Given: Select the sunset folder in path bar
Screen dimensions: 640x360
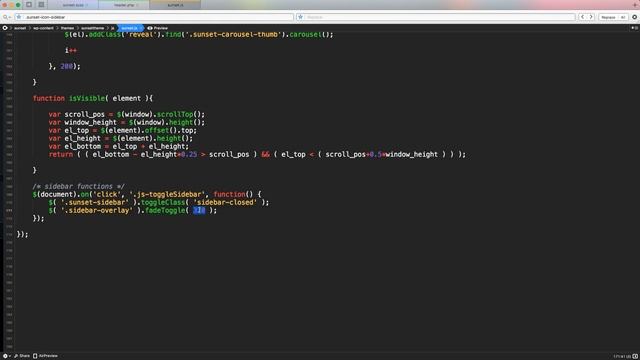Looking at the screenshot, I should [x=20, y=28].
